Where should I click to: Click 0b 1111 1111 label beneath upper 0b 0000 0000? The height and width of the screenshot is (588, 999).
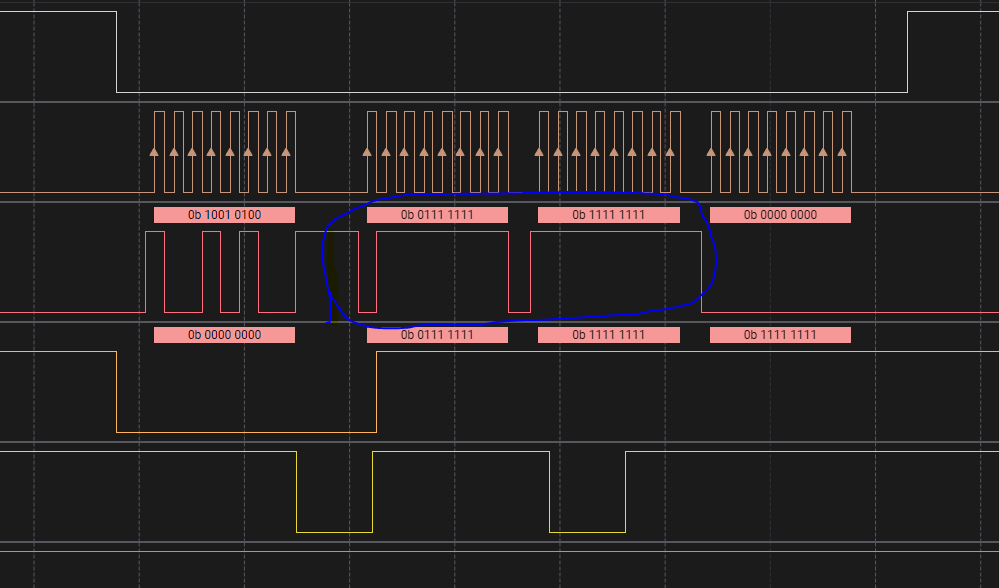(780, 335)
